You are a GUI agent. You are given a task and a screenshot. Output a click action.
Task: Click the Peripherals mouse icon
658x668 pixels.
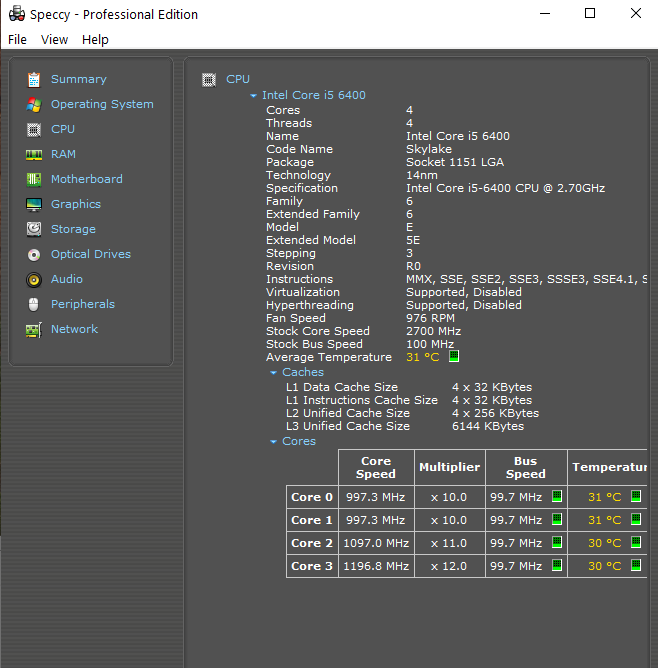34,304
